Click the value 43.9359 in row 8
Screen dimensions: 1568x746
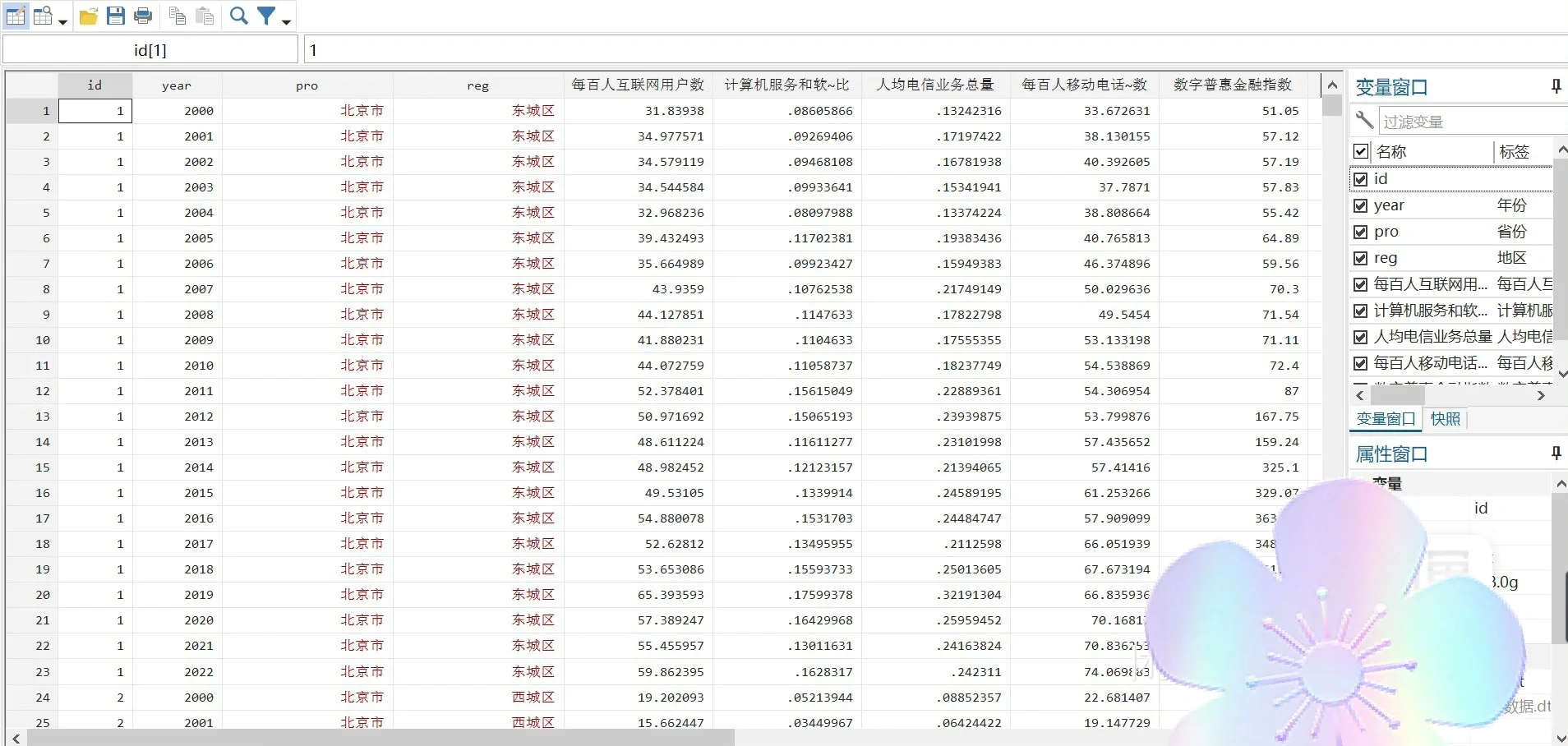point(638,289)
